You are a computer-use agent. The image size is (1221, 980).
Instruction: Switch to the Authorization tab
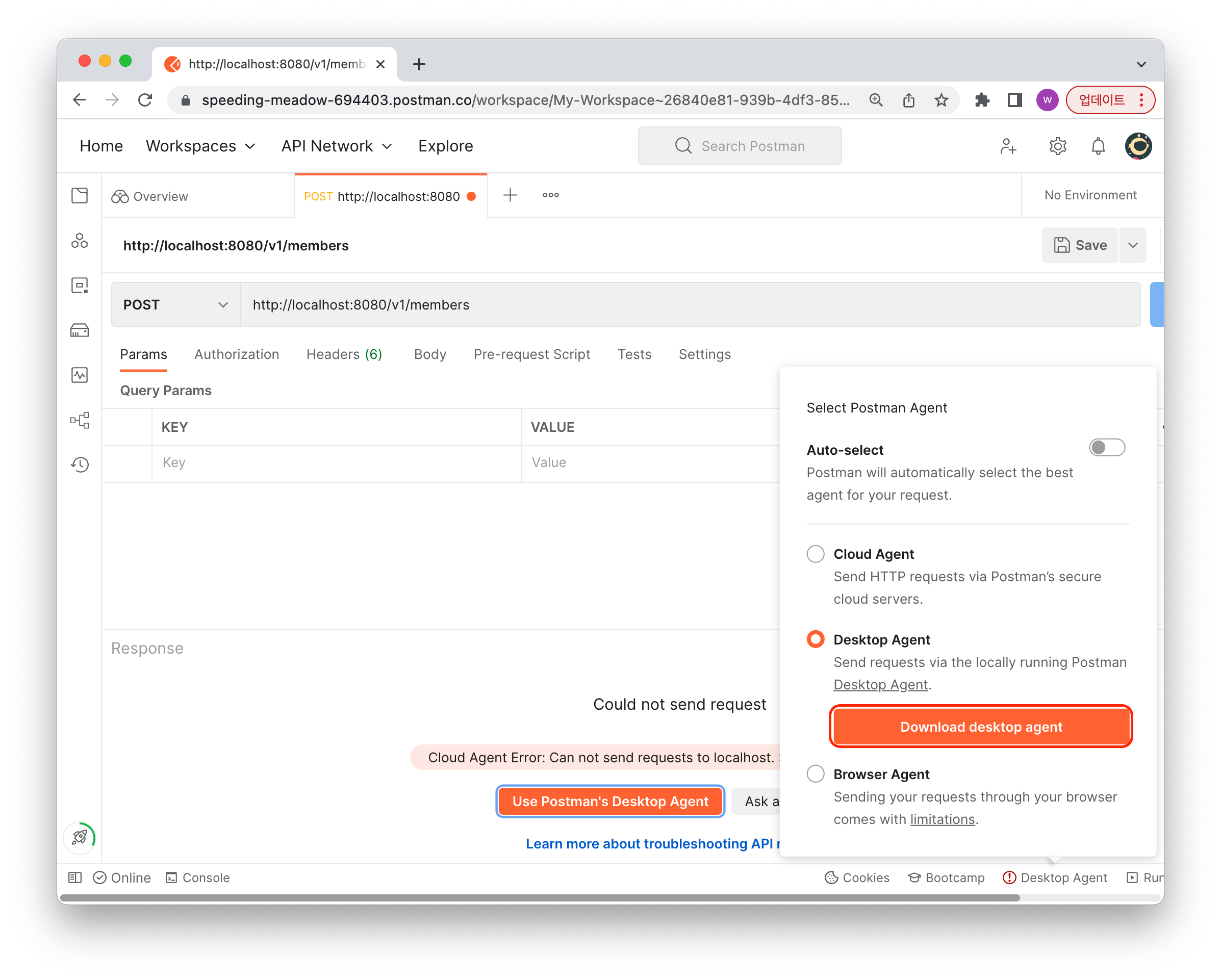[x=237, y=354]
